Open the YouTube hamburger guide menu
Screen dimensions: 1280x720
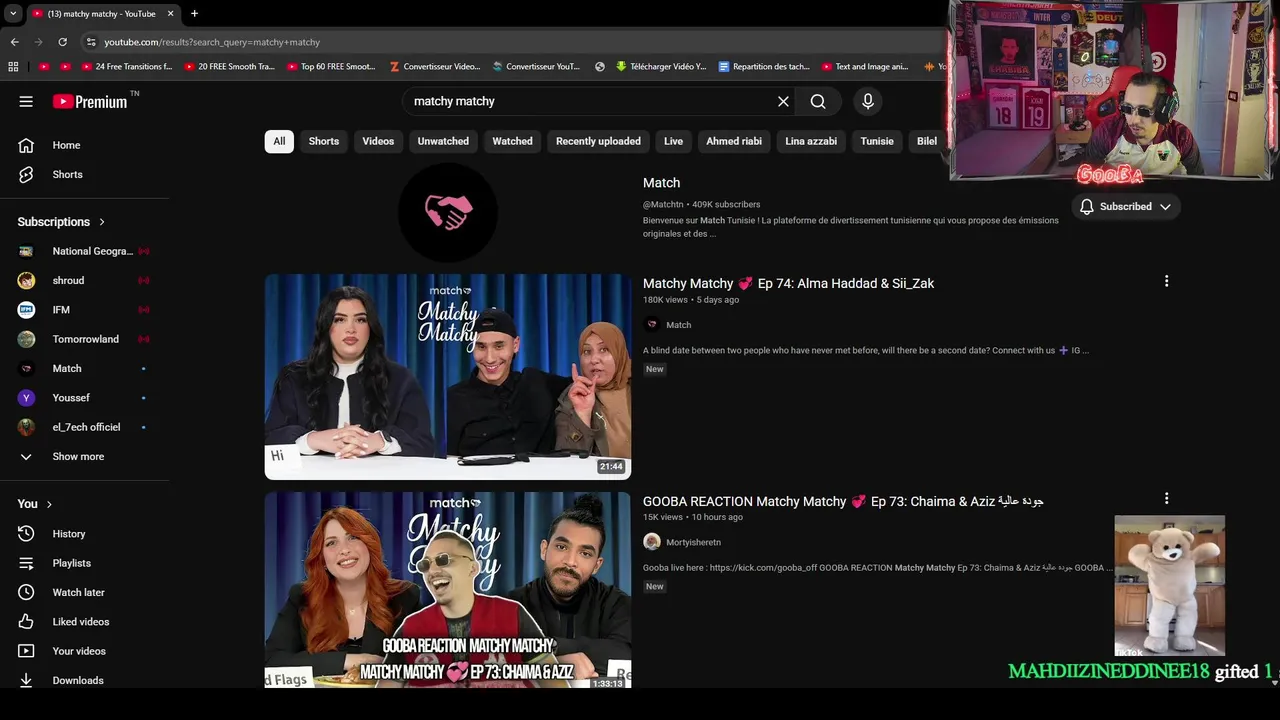pyautogui.click(x=26, y=101)
